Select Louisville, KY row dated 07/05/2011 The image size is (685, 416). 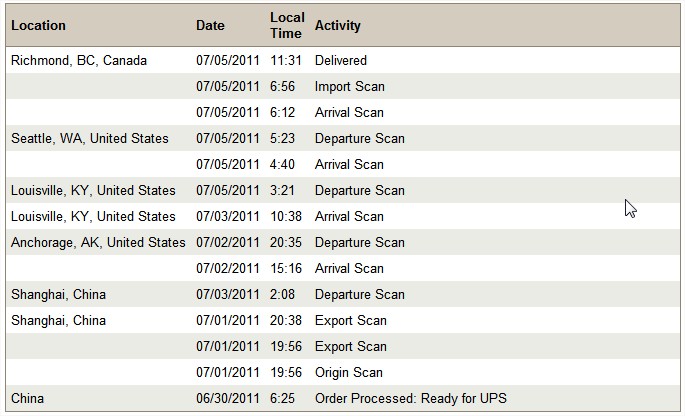pos(343,190)
